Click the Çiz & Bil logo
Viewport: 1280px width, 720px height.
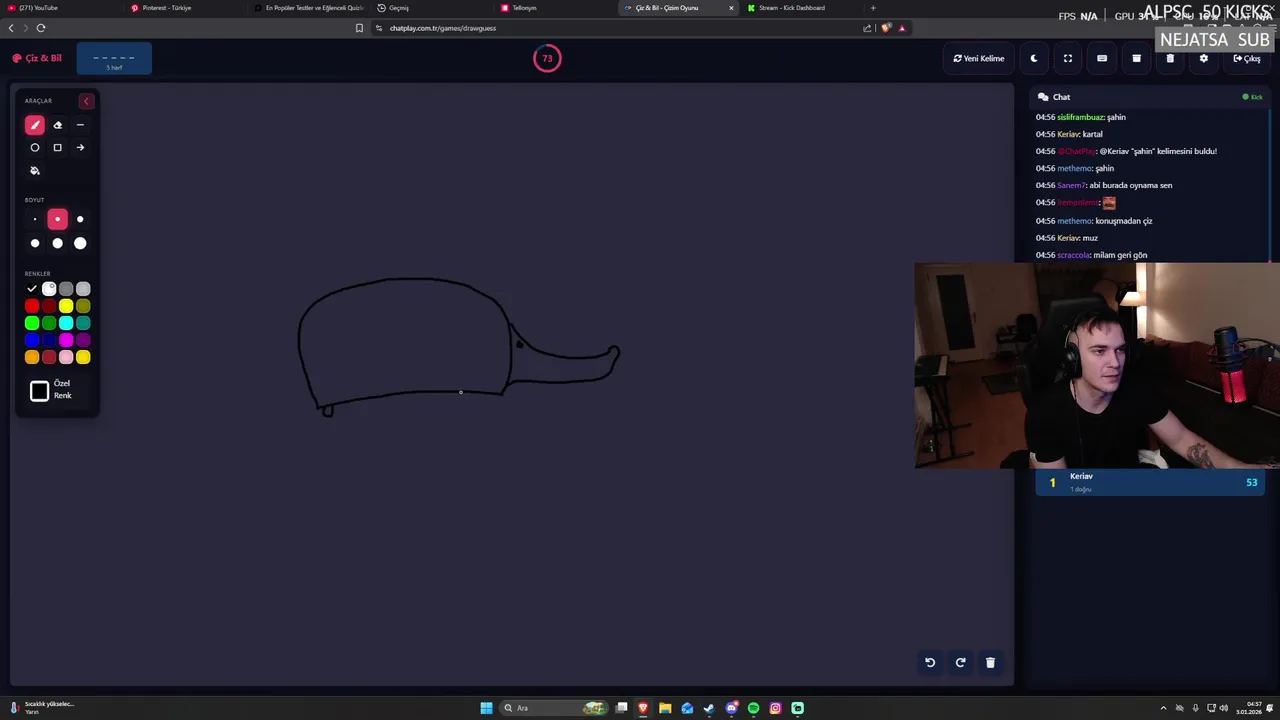pyautogui.click(x=37, y=58)
